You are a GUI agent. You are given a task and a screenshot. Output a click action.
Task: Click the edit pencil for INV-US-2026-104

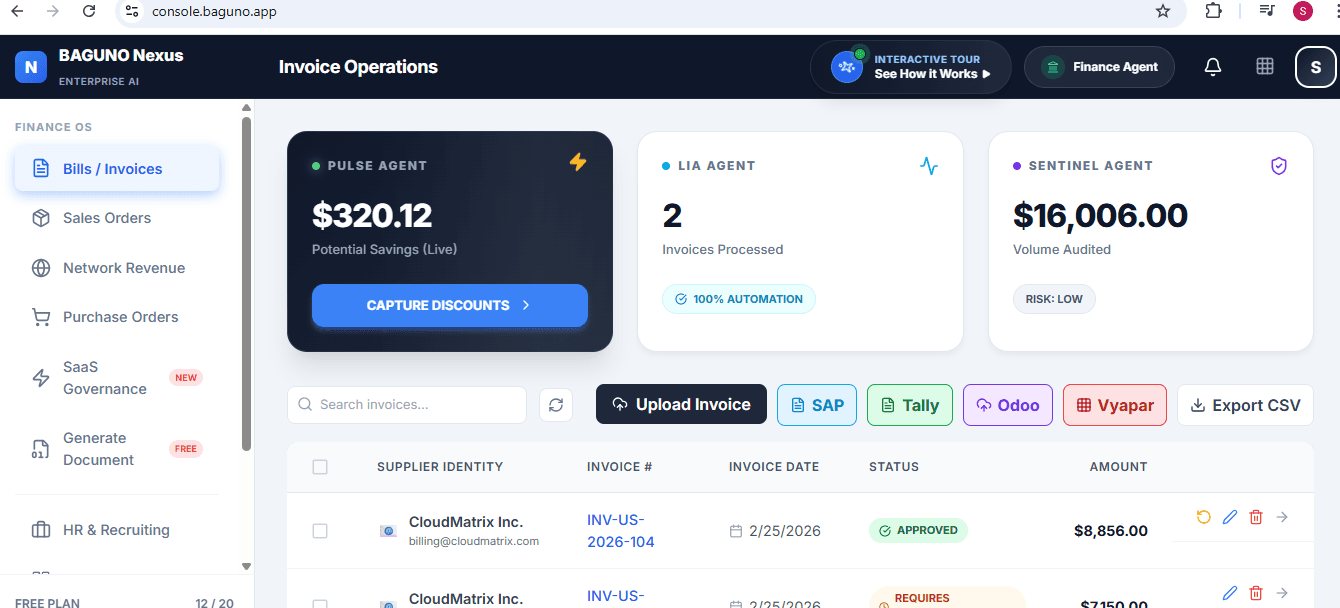click(x=1230, y=517)
